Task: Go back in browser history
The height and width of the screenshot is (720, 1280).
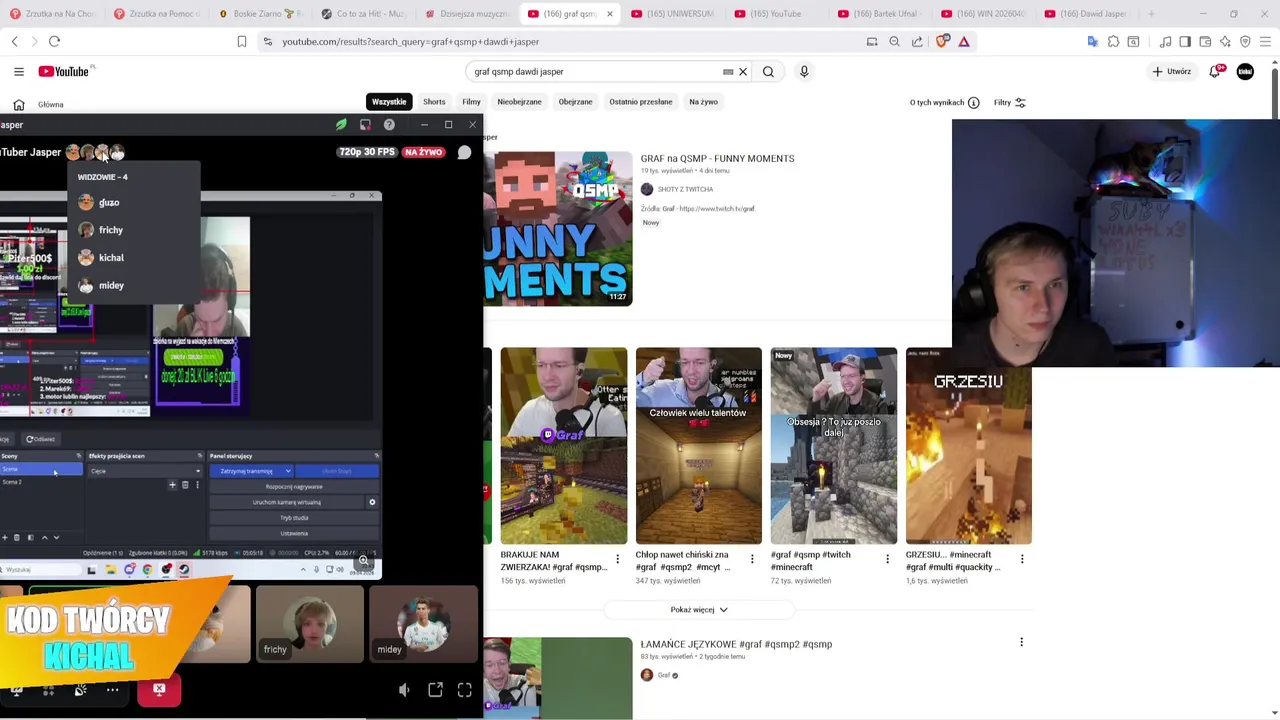Action: click(x=15, y=41)
